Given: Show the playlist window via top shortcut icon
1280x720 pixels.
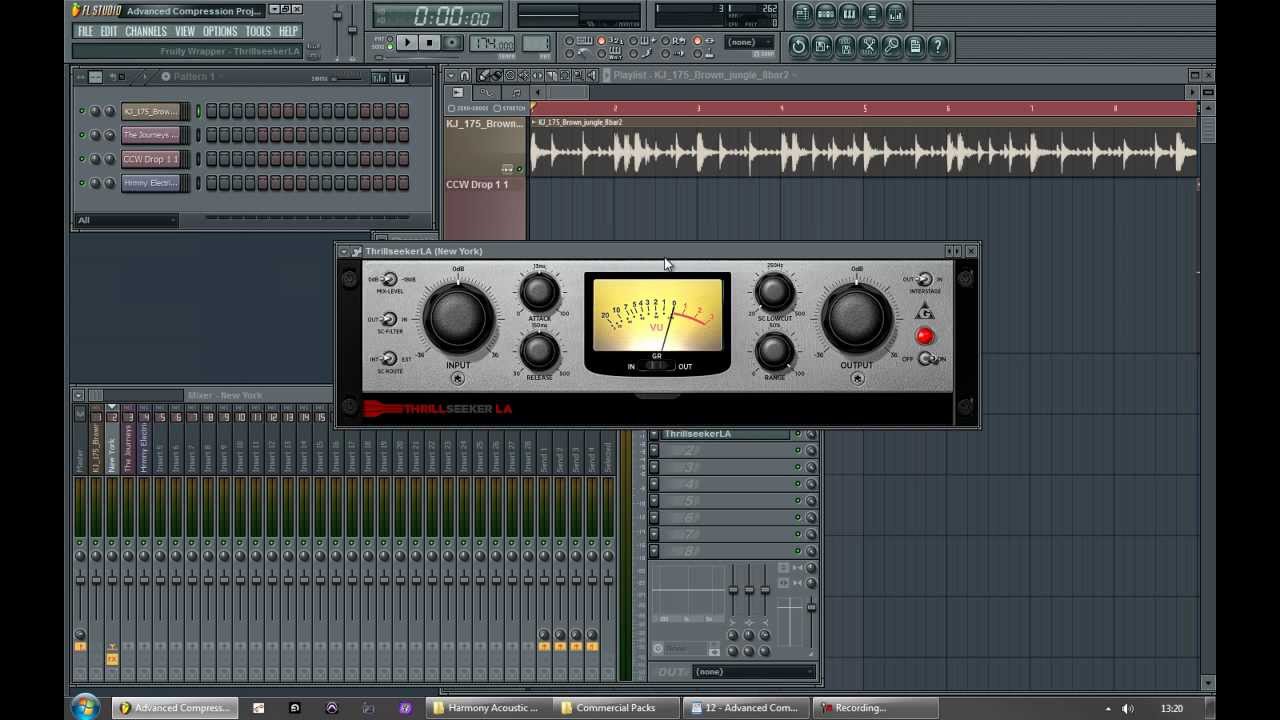Looking at the screenshot, I should 802,14.
